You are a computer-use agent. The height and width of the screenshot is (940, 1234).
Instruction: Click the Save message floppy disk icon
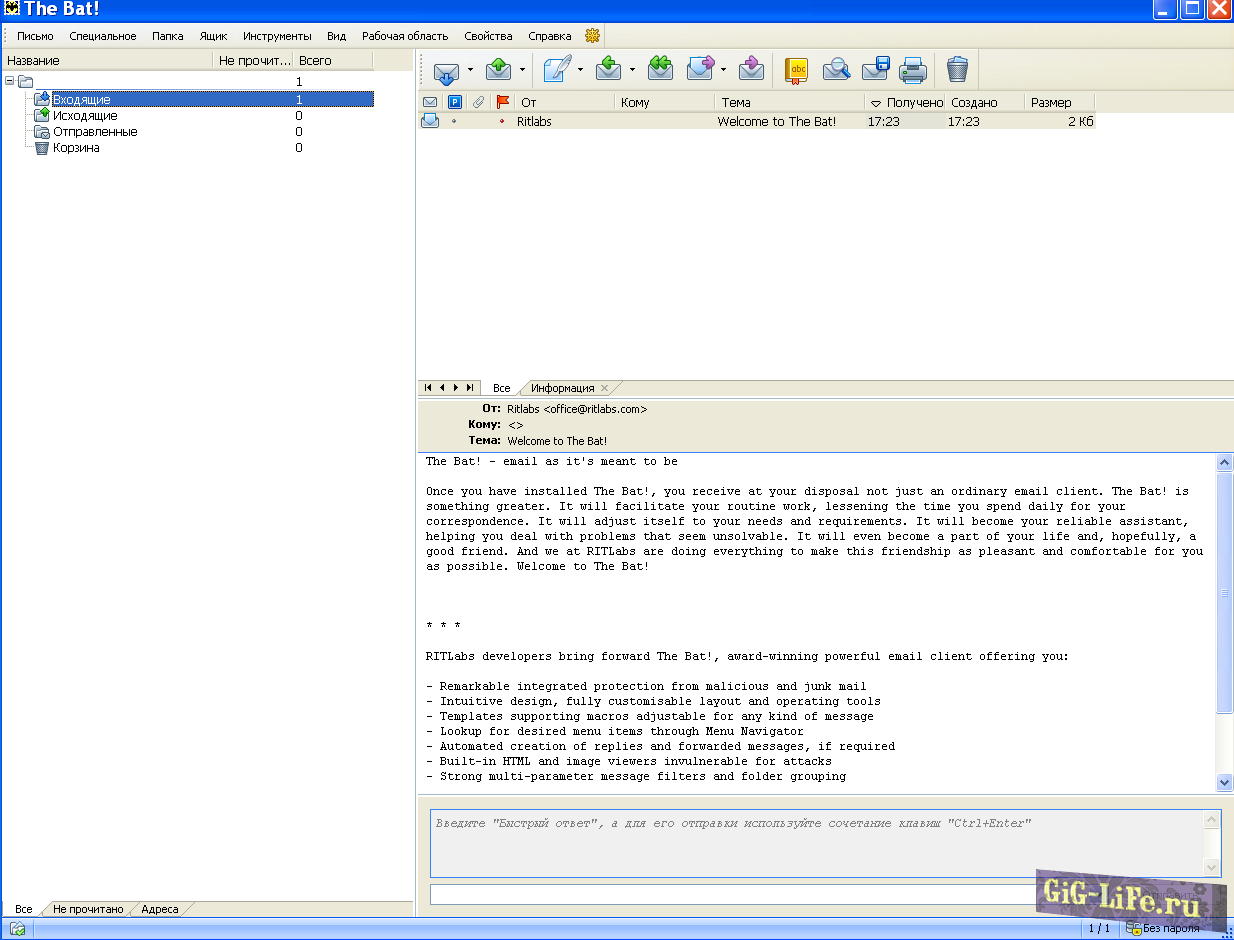coord(875,70)
